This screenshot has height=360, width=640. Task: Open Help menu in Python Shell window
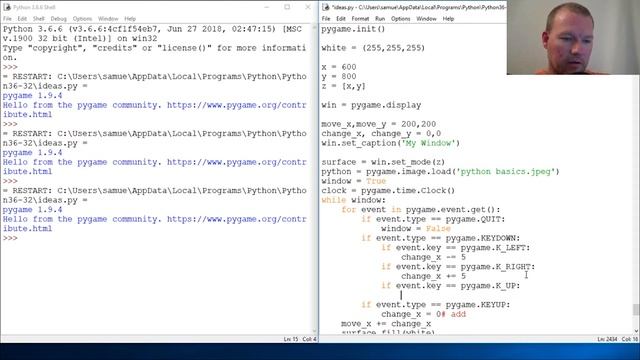(x=130, y=19)
